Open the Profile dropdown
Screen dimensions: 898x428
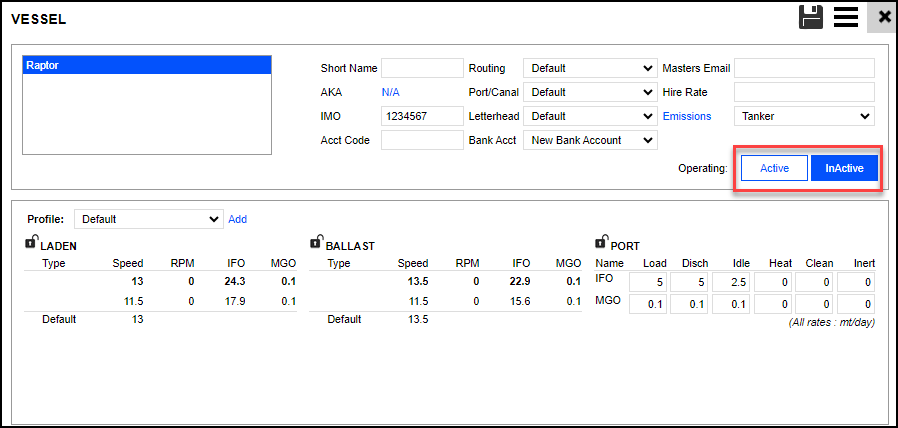[149, 219]
